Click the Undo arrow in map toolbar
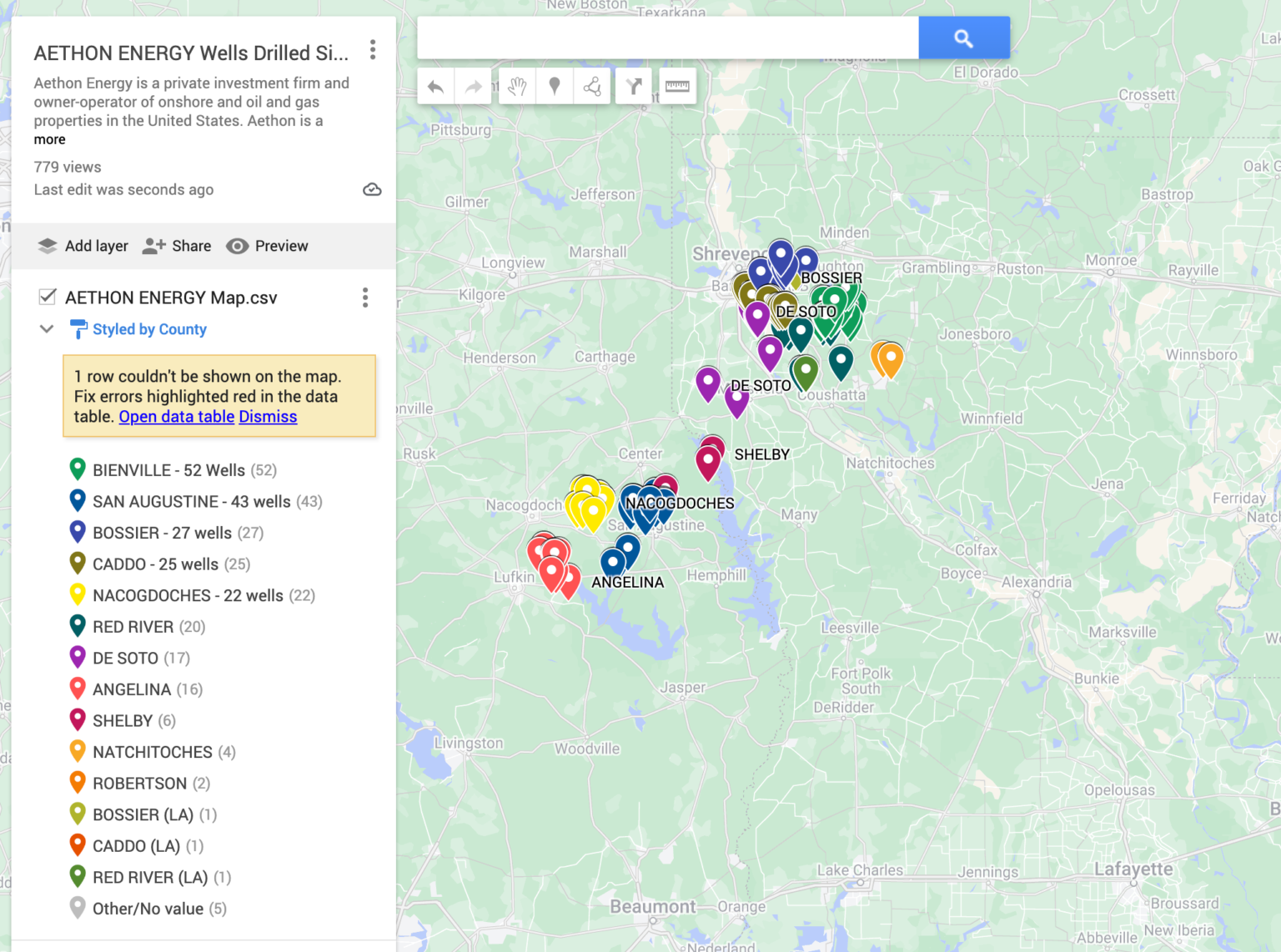Viewport: 1281px width, 952px height. pos(435,87)
